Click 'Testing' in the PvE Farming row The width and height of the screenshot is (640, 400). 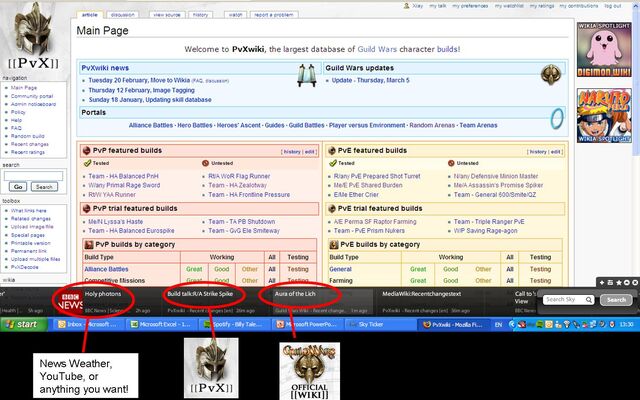[540, 281]
